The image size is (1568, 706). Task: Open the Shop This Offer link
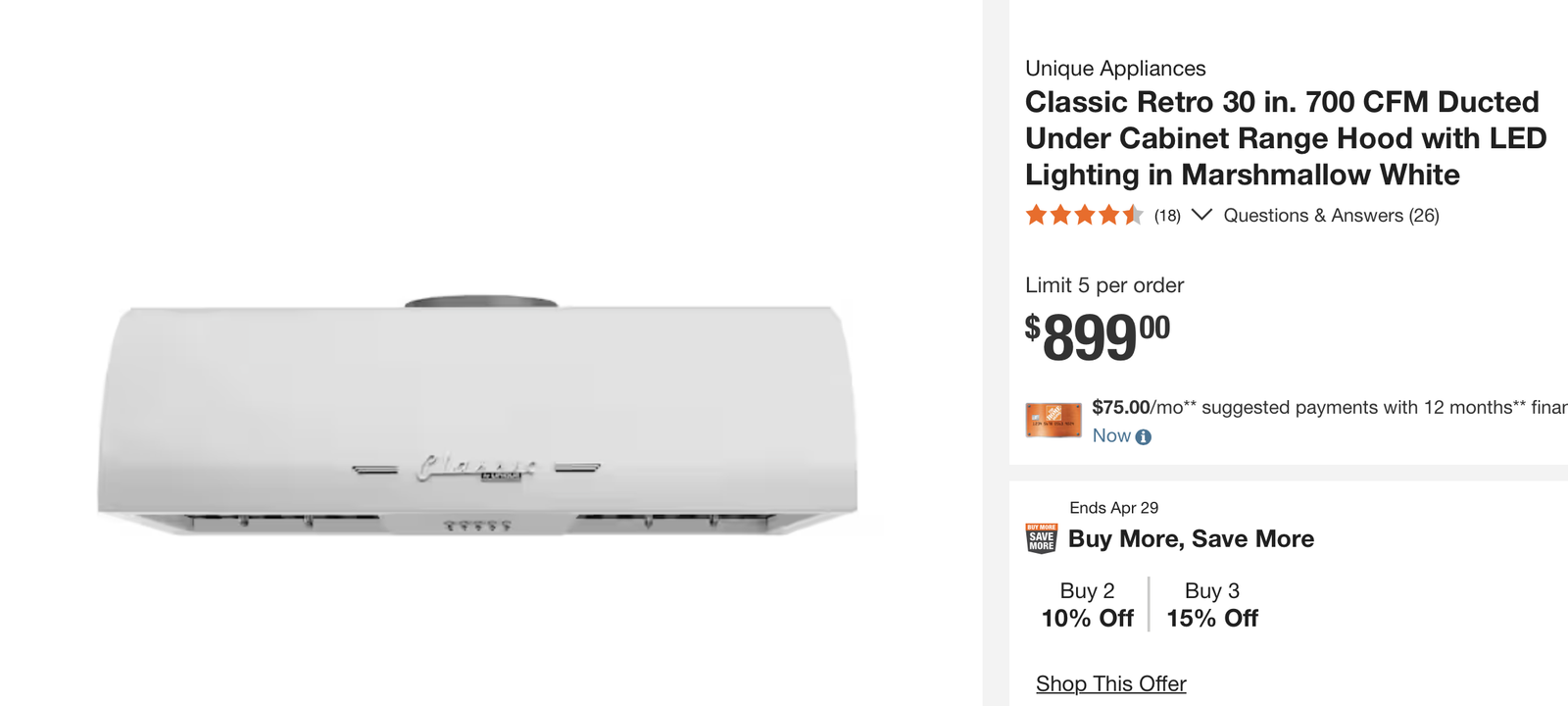(x=1110, y=683)
